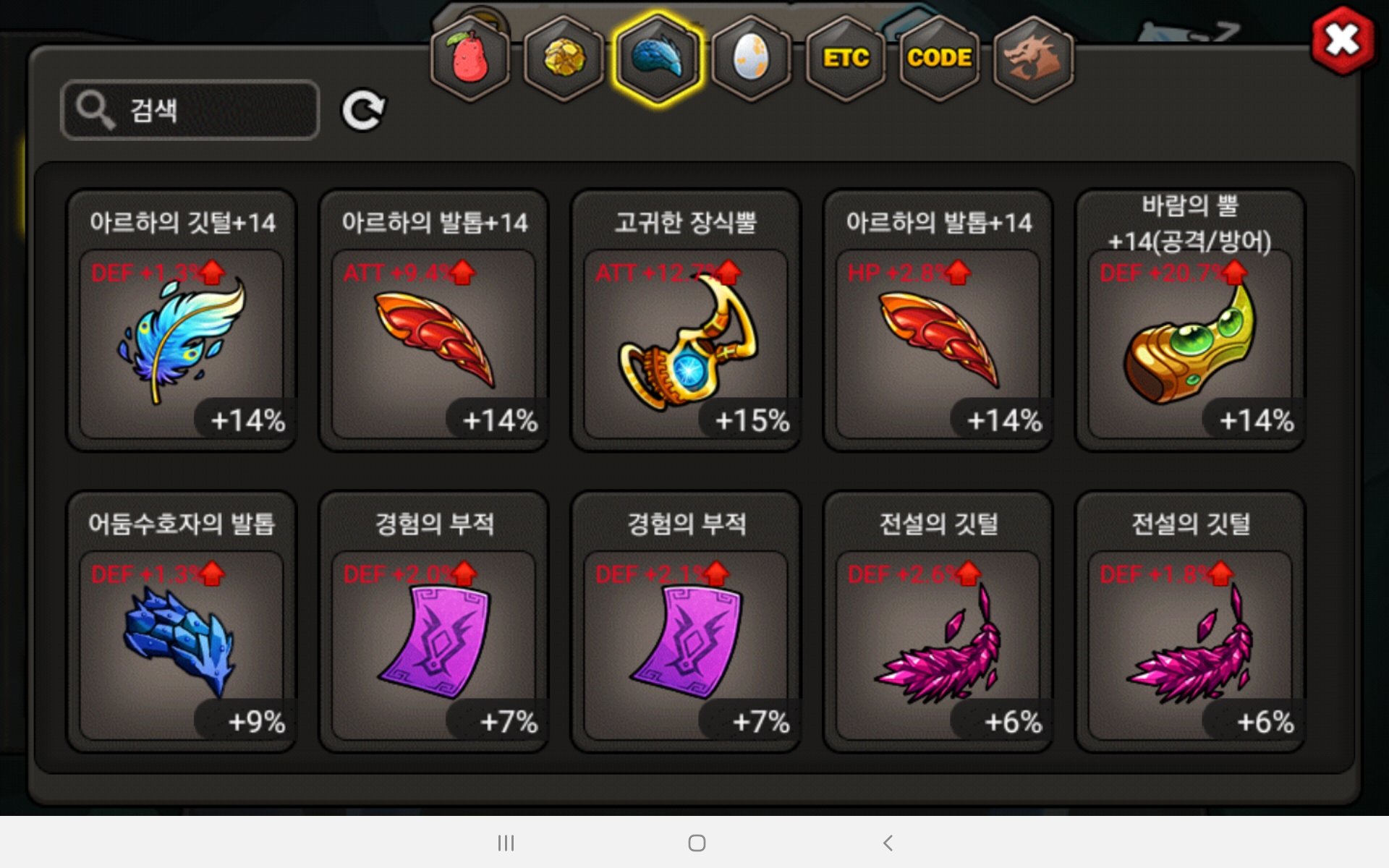Open the gold nugget category tab
Image resolution: width=1389 pixels, height=868 pixels.
(564, 58)
